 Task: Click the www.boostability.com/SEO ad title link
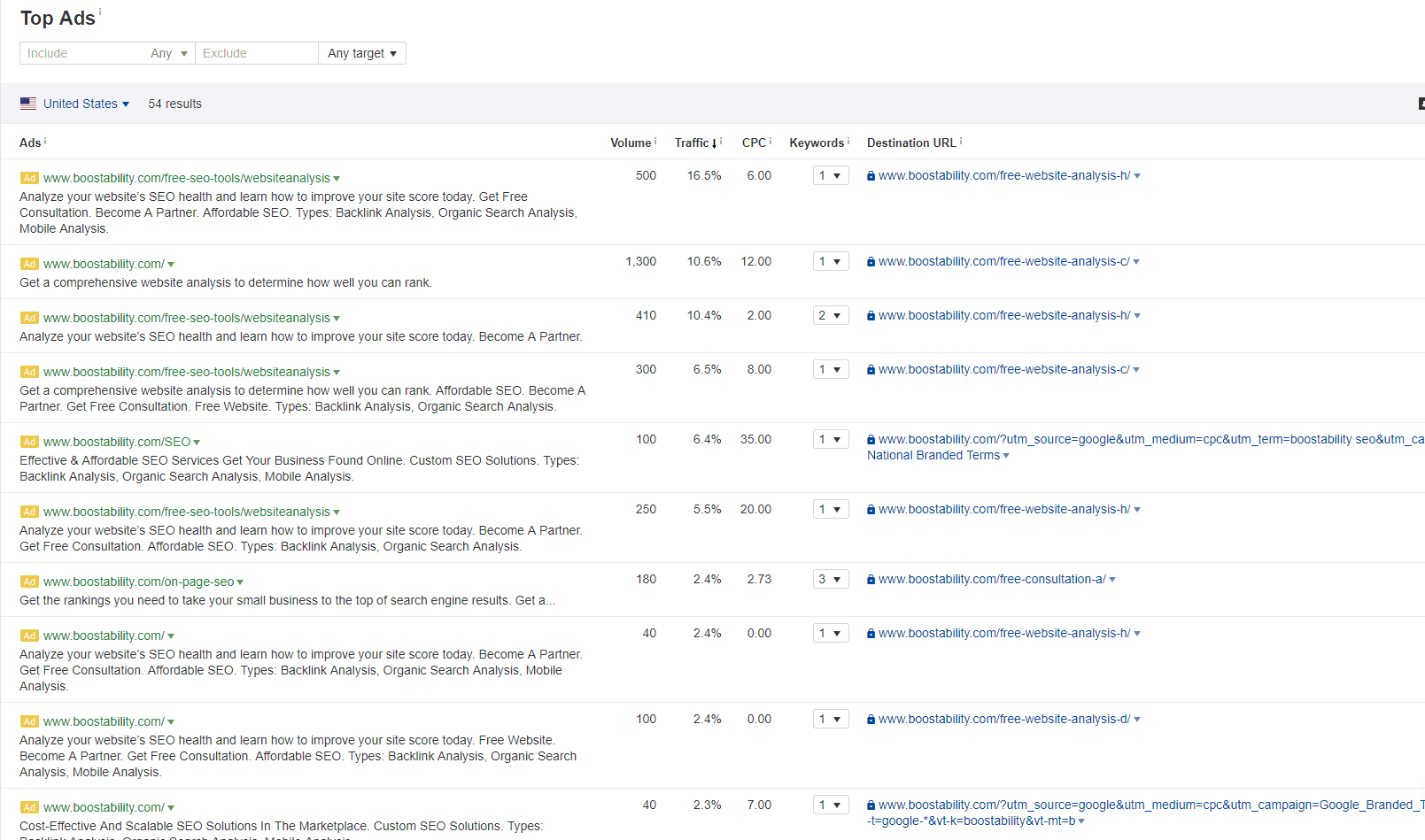tap(115, 441)
